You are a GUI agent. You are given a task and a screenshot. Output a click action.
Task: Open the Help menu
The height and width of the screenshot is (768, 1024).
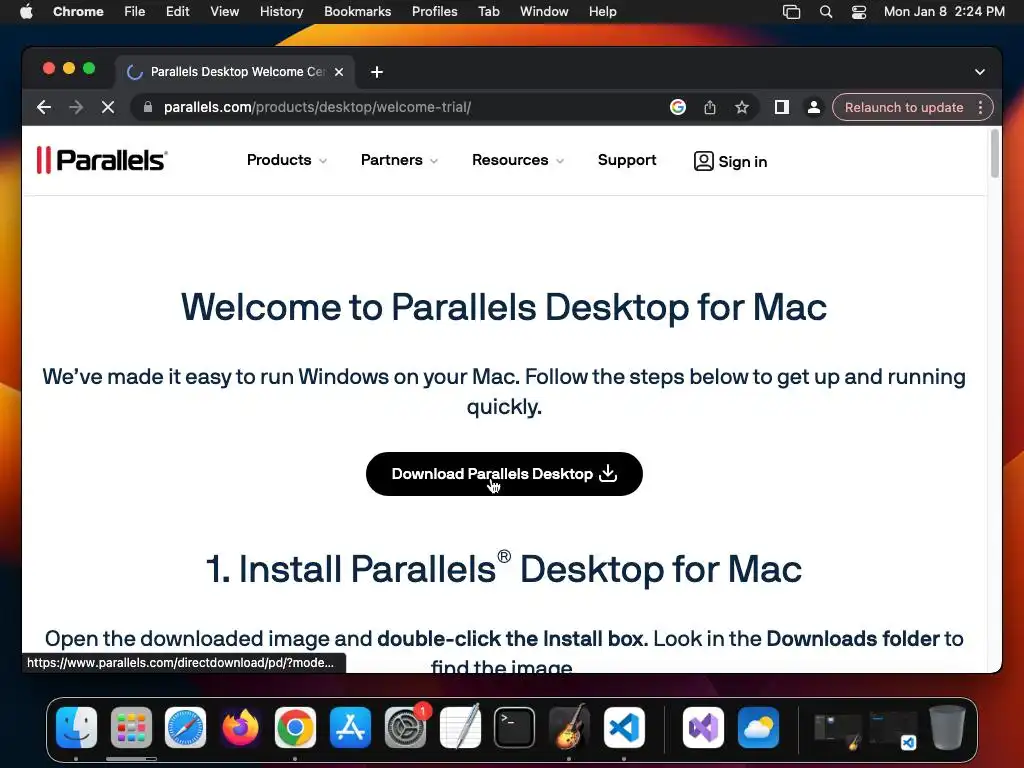[602, 11]
